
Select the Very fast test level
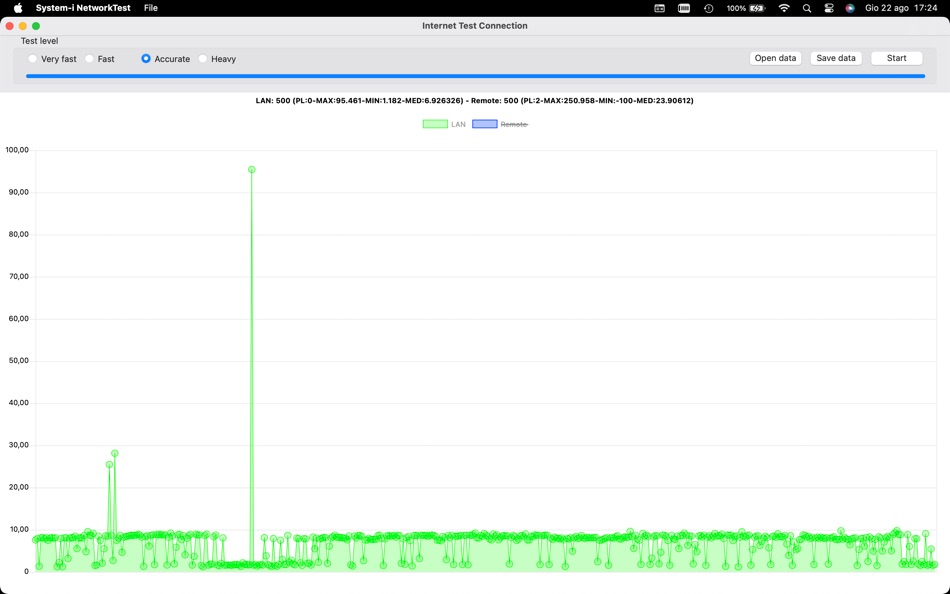click(34, 58)
